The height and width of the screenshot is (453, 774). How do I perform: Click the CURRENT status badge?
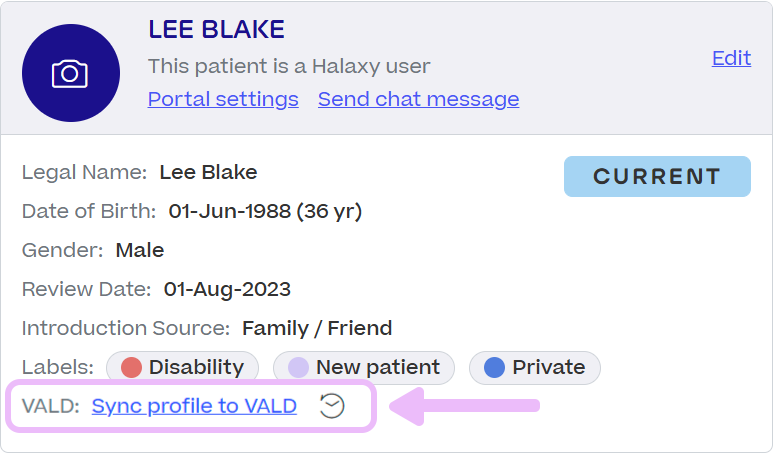[x=657, y=176]
